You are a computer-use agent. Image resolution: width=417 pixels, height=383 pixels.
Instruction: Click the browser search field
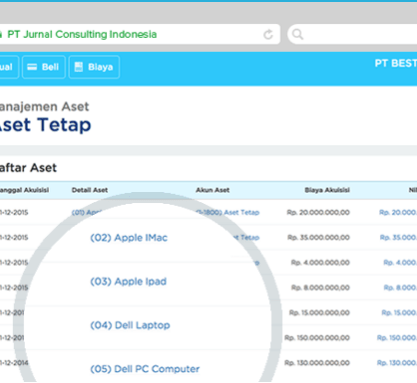point(352,34)
